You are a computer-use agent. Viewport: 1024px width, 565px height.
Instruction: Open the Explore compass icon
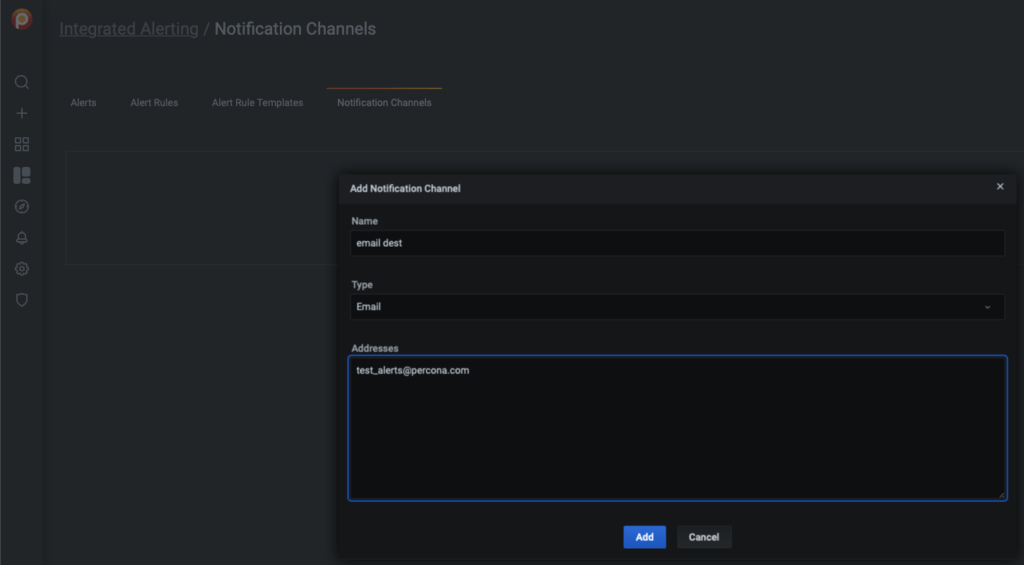pos(22,206)
